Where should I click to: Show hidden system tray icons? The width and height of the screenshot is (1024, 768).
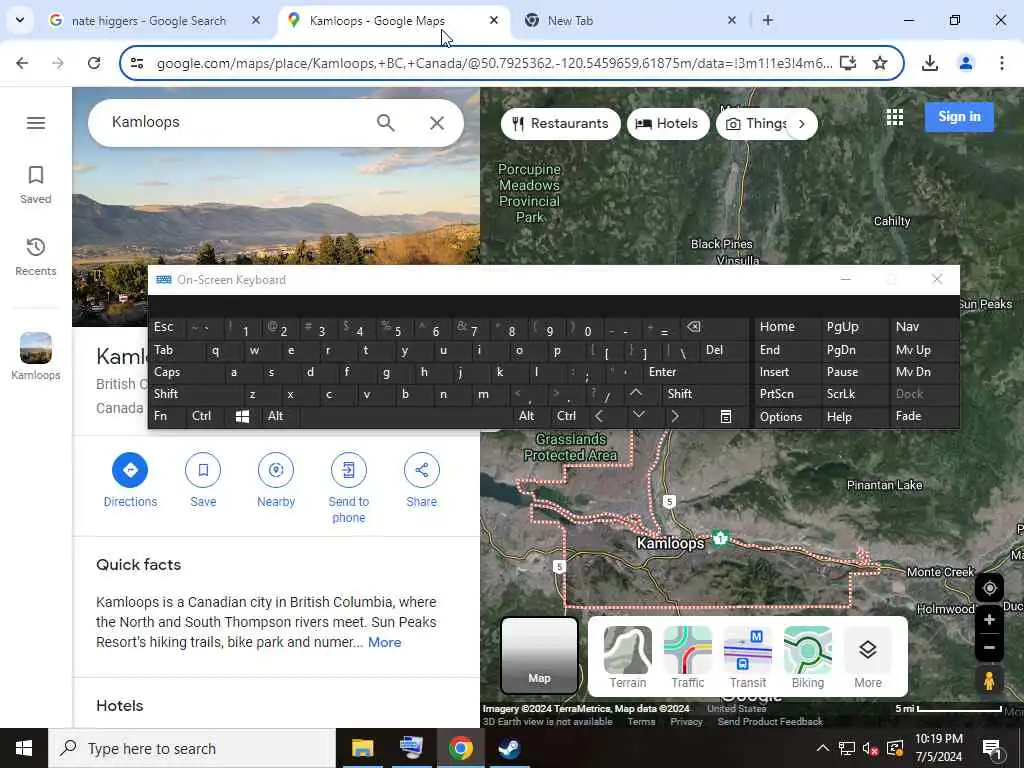pyautogui.click(x=823, y=748)
